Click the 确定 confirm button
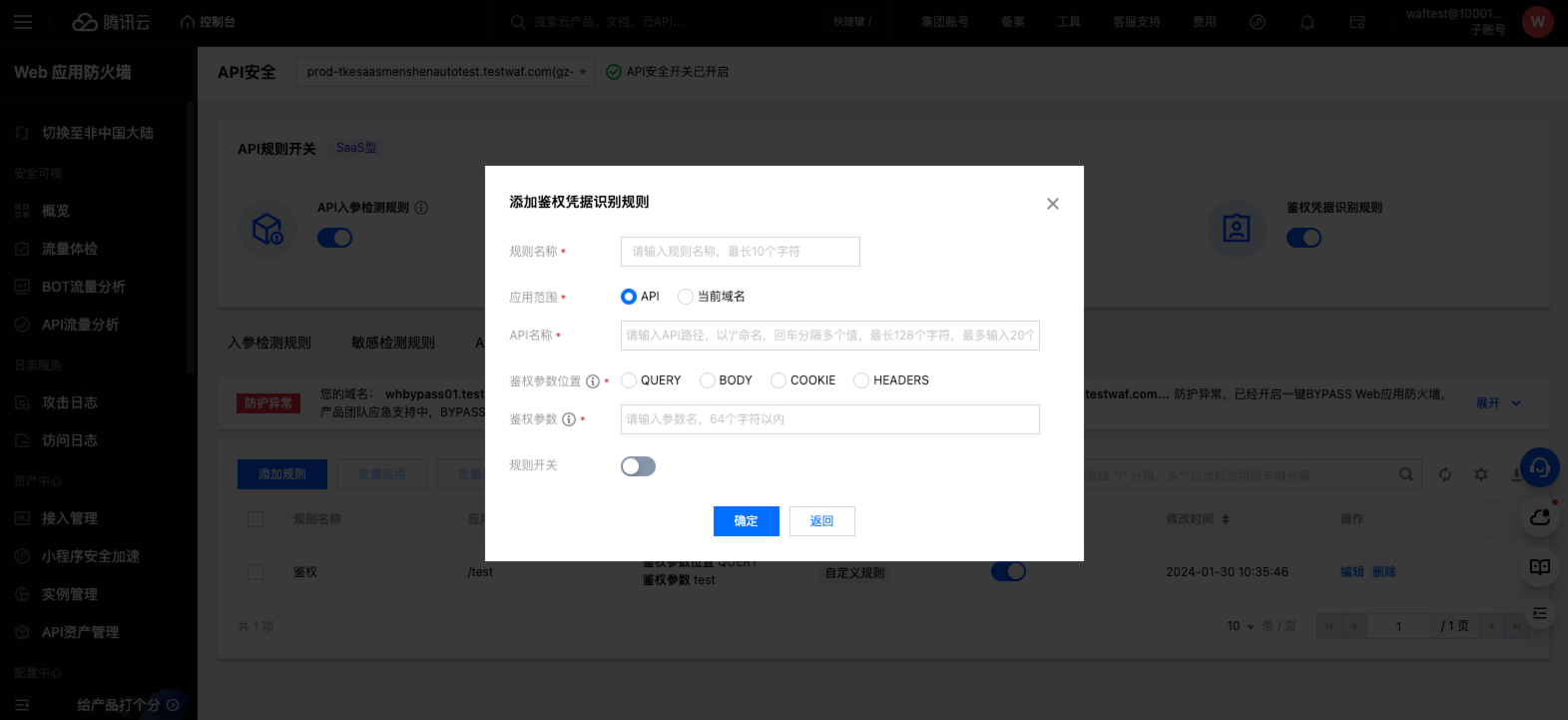 pos(746,521)
